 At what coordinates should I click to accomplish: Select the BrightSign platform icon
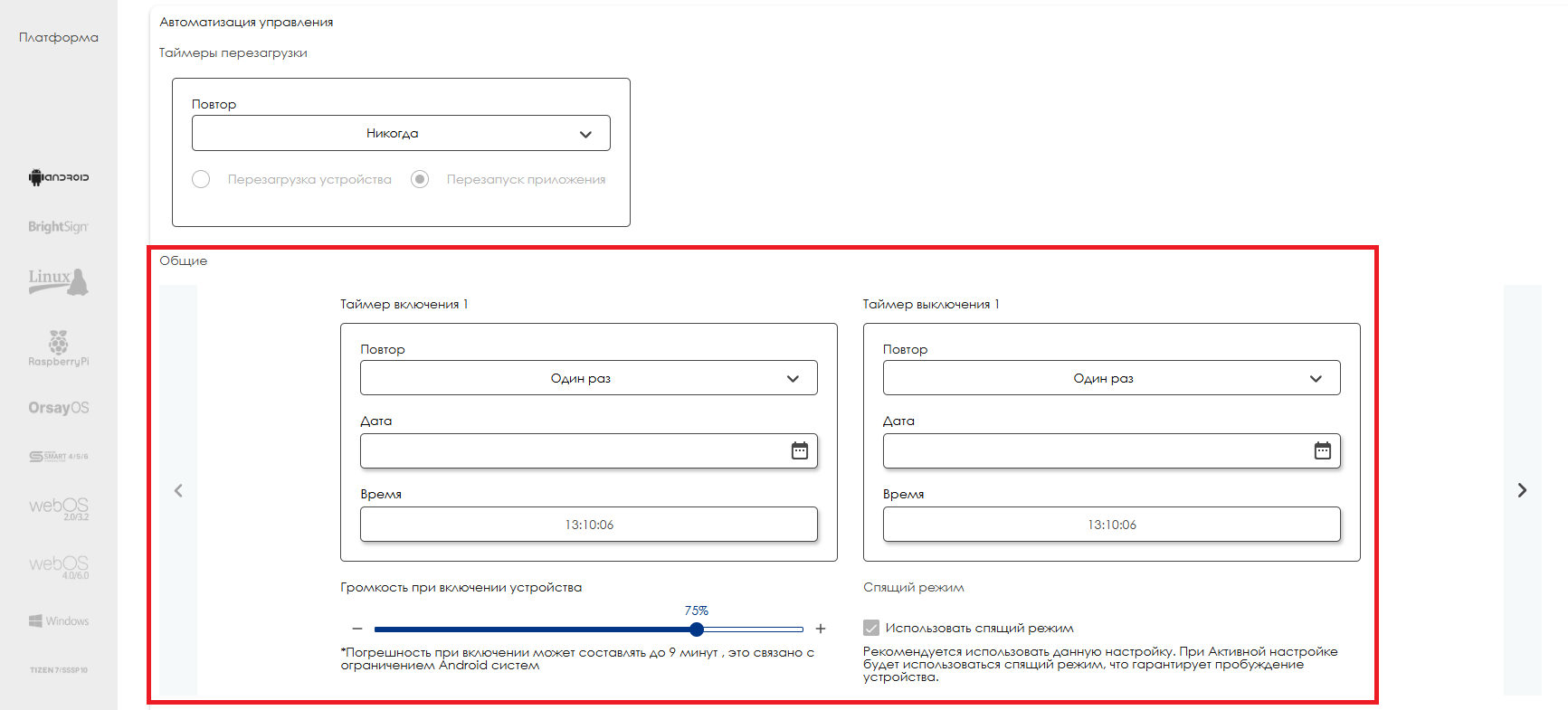click(x=59, y=227)
